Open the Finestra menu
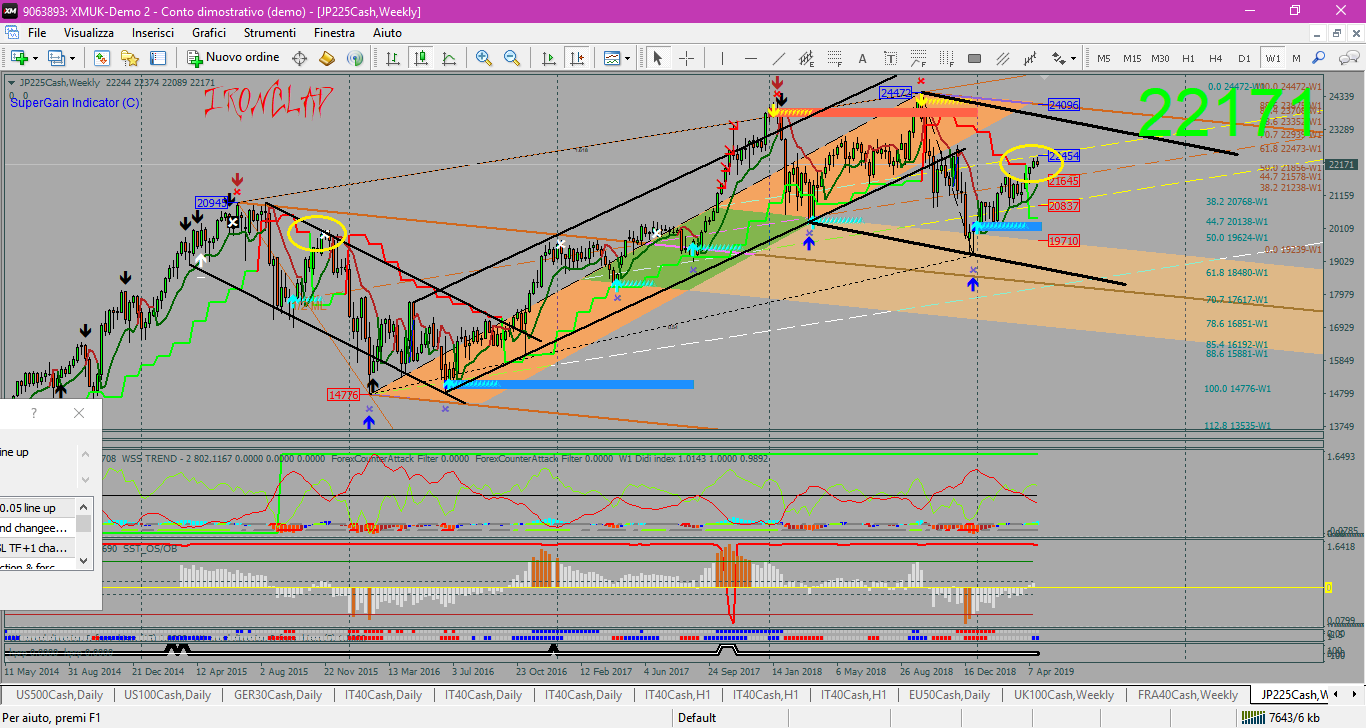 click(334, 33)
